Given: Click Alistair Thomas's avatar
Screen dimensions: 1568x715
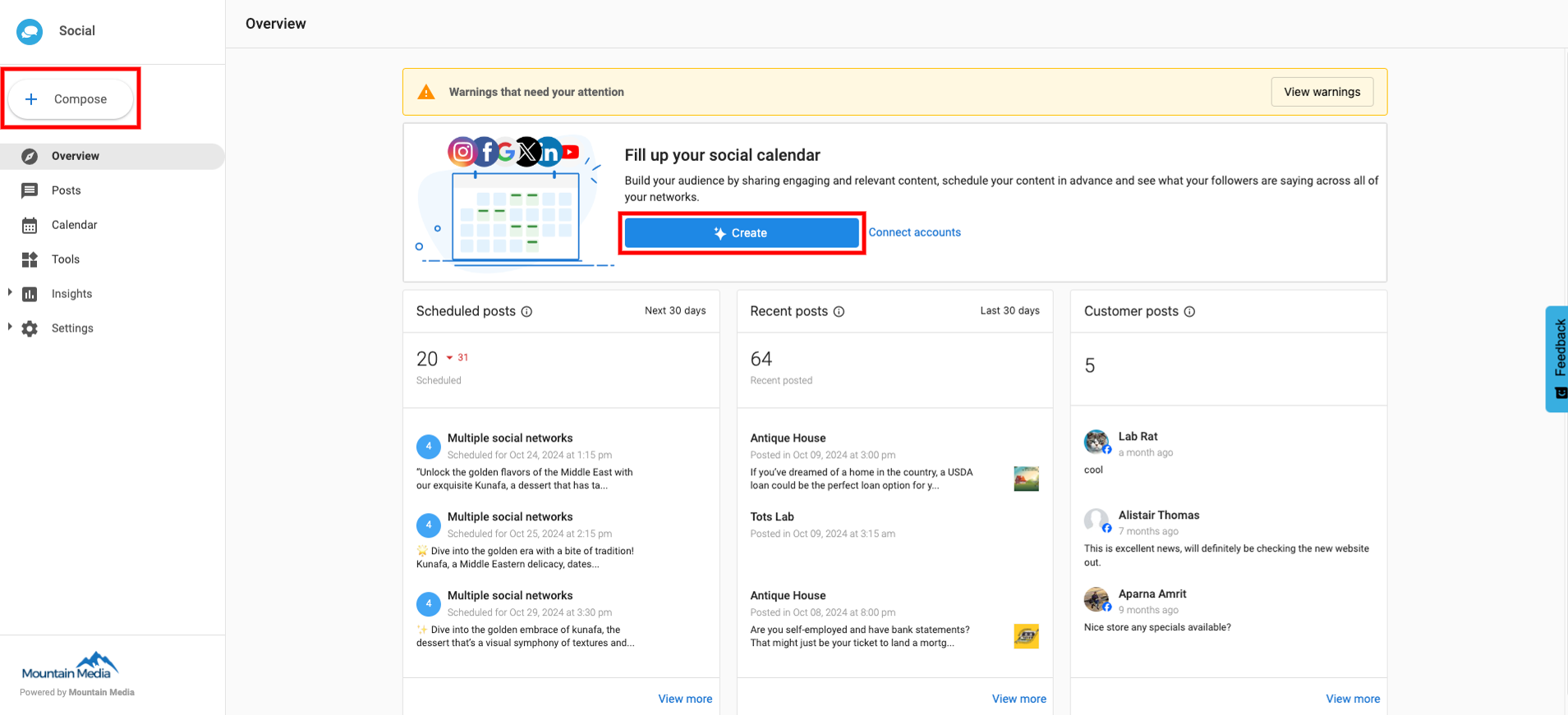Looking at the screenshot, I should (x=1097, y=520).
